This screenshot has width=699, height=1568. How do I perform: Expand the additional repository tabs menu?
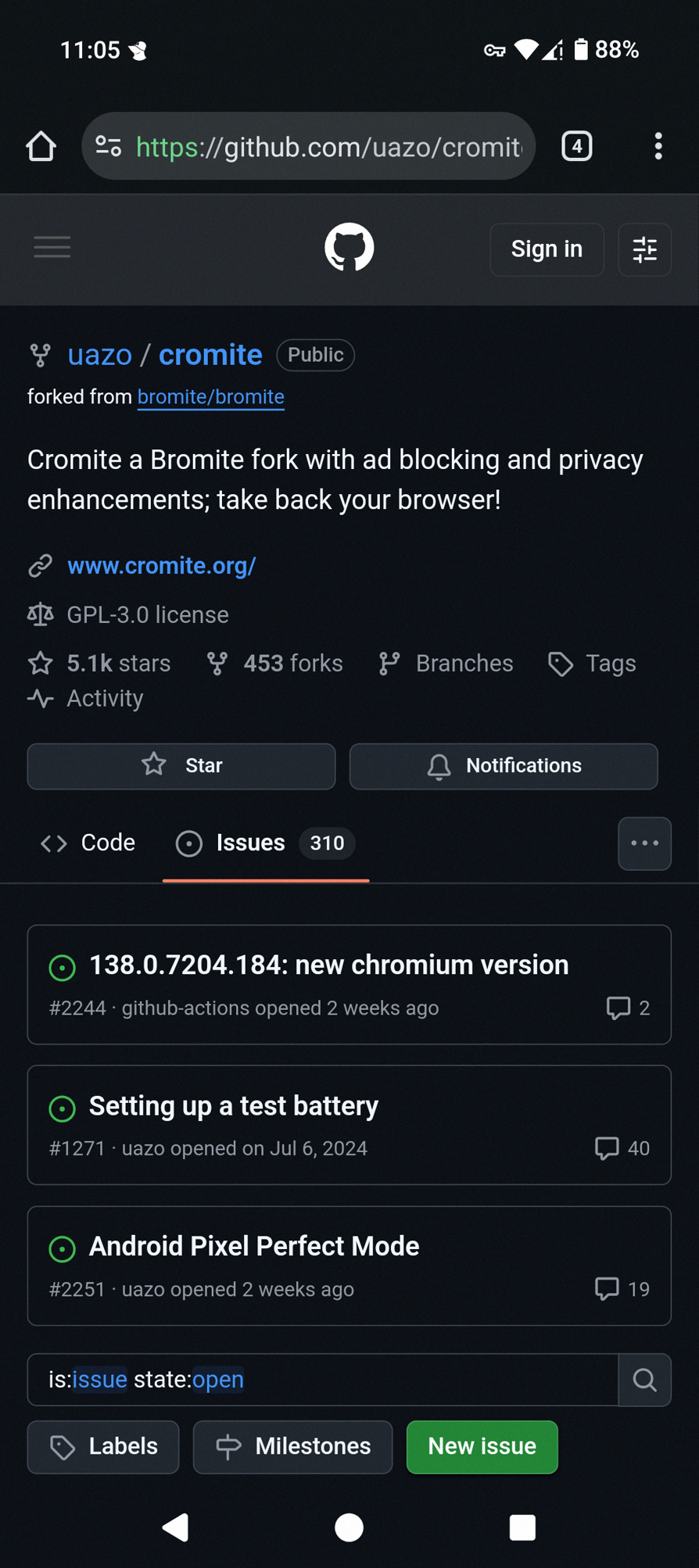point(644,843)
